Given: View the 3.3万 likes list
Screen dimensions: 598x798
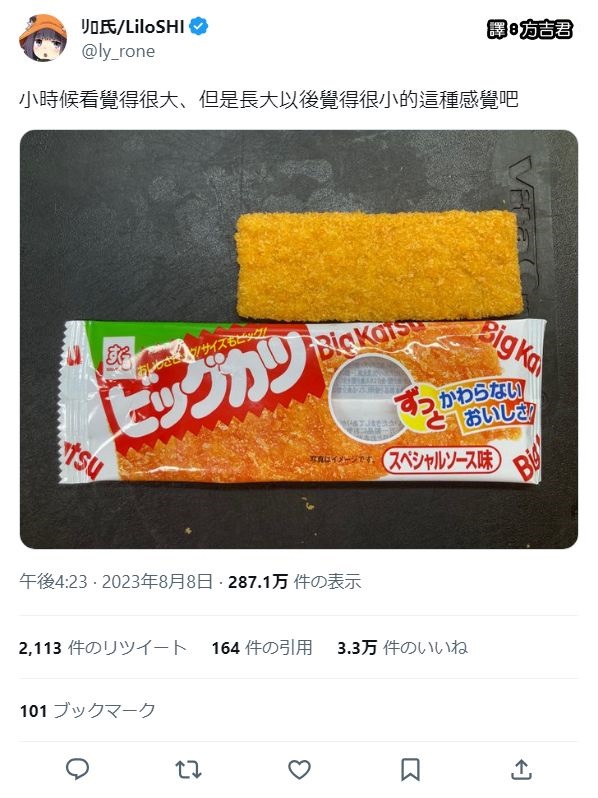Looking at the screenshot, I should click(402, 648).
